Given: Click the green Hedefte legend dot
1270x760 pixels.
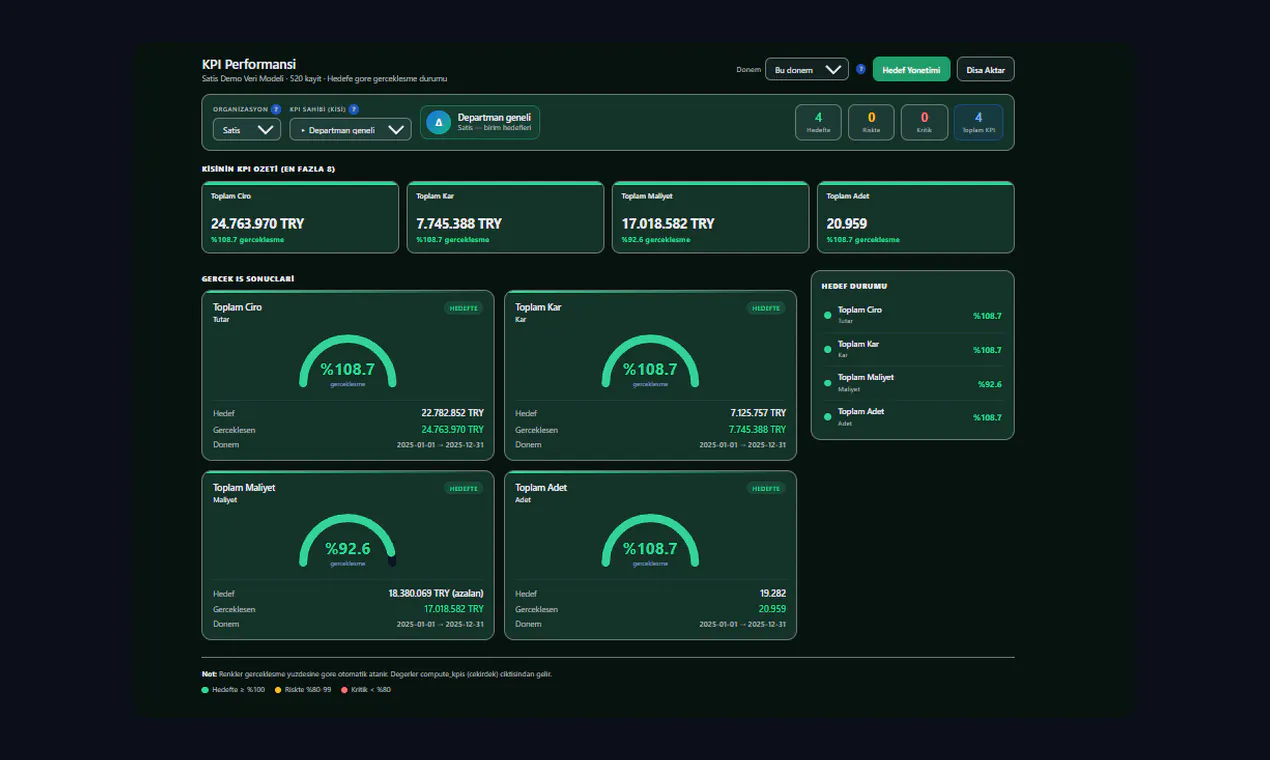Looking at the screenshot, I should [x=205, y=690].
